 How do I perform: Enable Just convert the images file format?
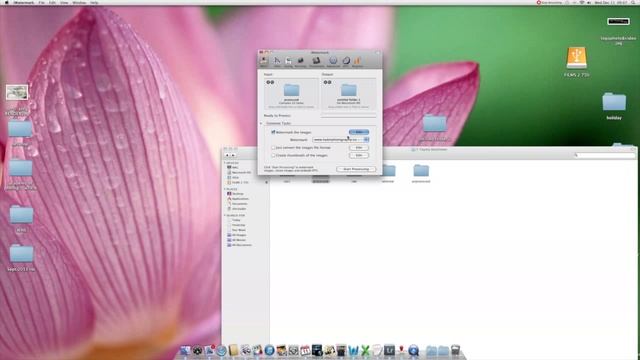[x=273, y=147]
